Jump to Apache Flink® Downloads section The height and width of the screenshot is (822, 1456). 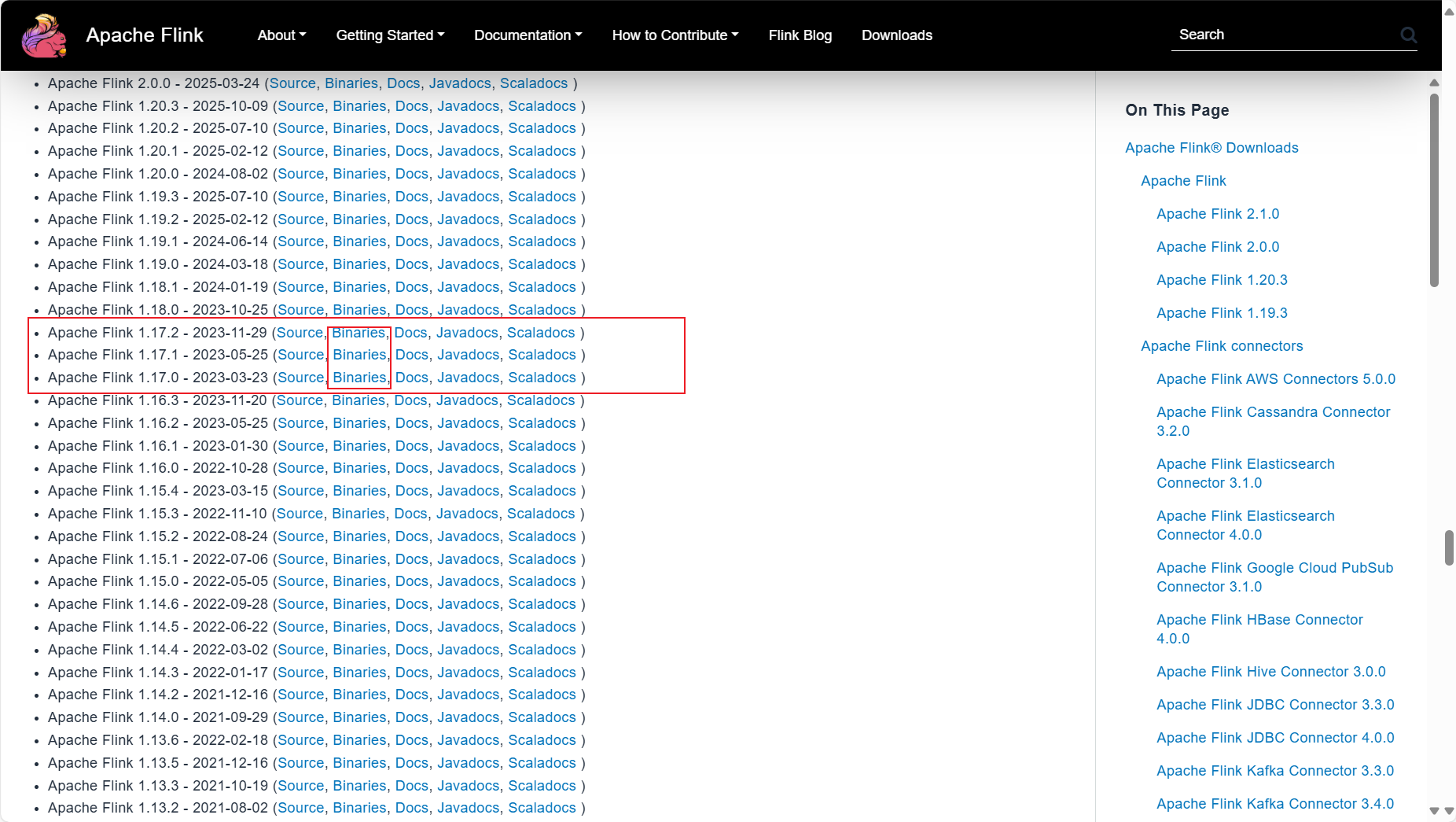[x=1211, y=148]
